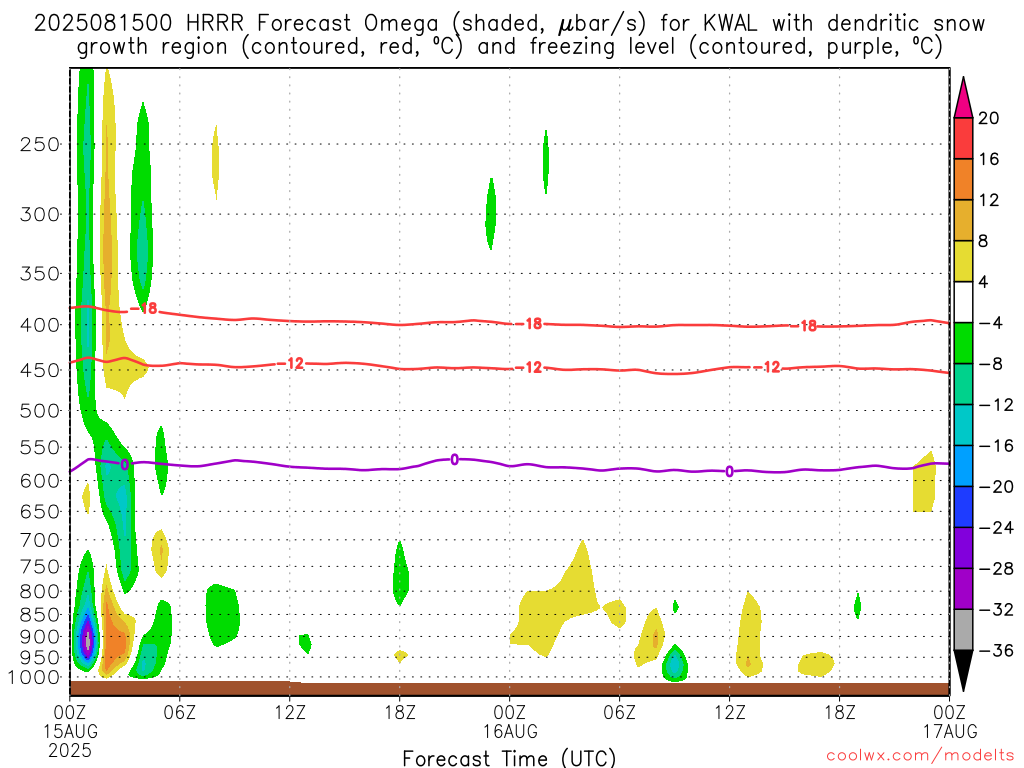1024x768 pixels.
Task: Click the pink top arrow of colorbar
Action: pyautogui.click(x=963, y=98)
